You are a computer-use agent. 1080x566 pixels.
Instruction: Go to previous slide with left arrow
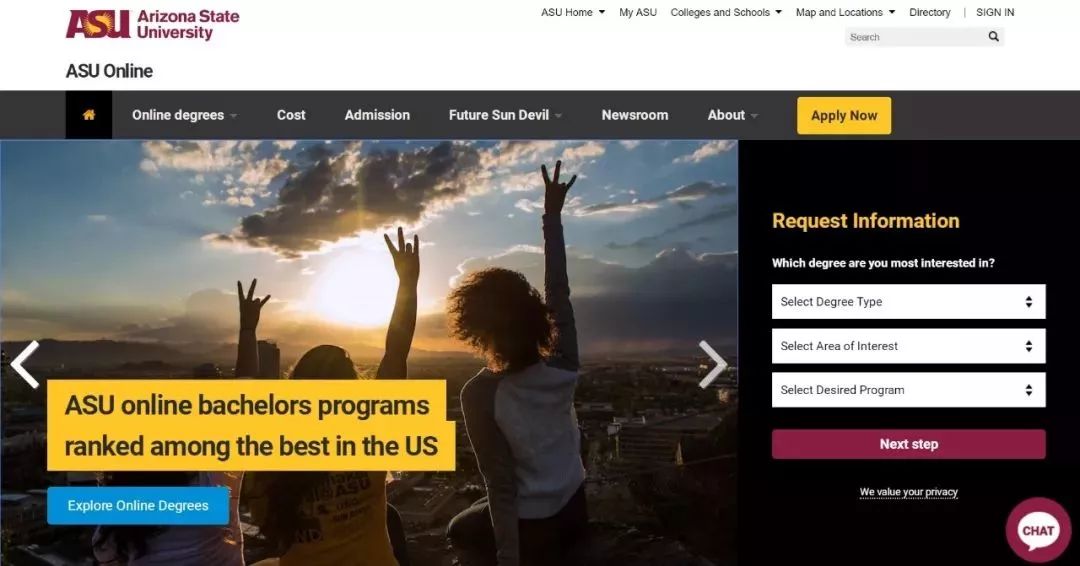click(x=25, y=364)
